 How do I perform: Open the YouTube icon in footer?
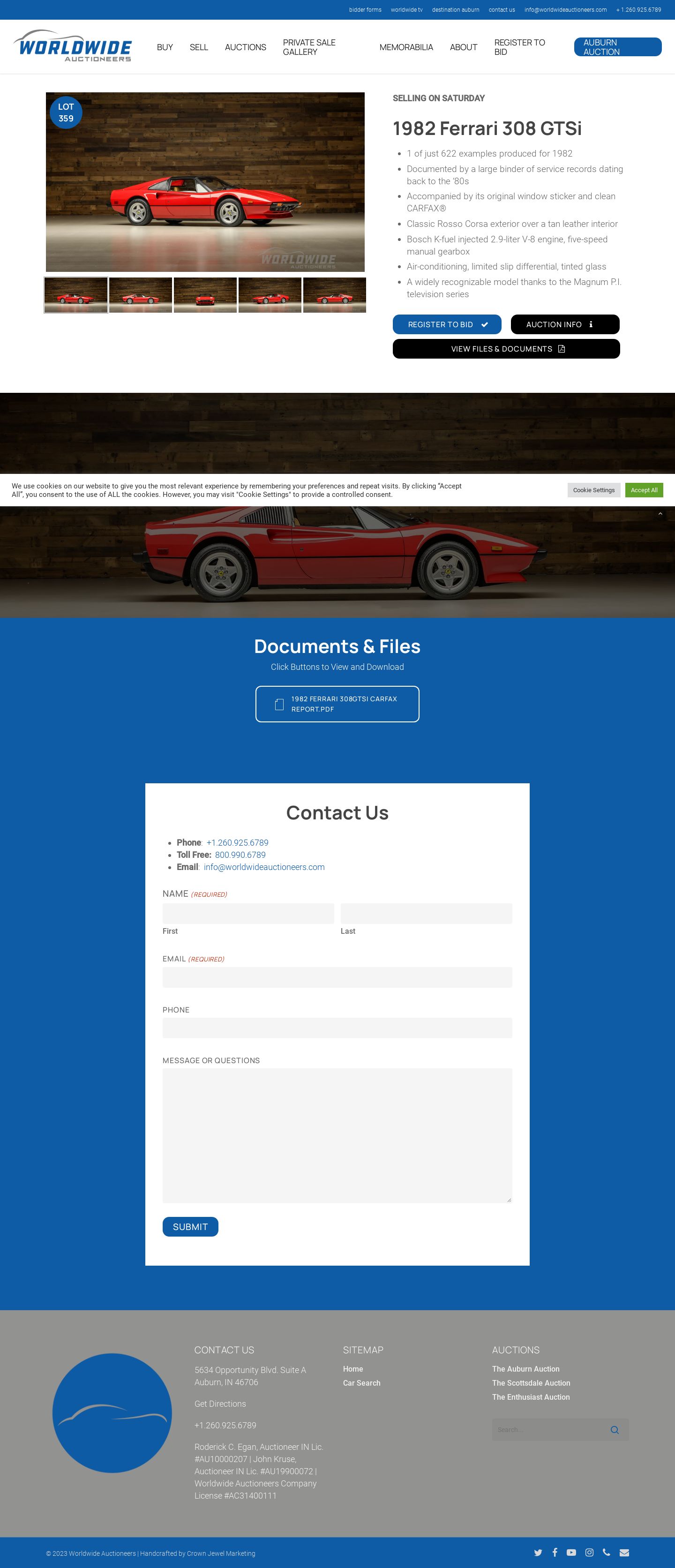(x=571, y=1552)
